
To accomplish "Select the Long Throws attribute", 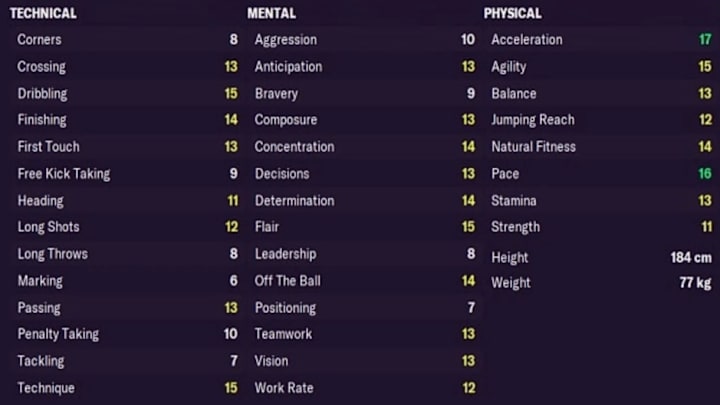I will coord(127,254).
